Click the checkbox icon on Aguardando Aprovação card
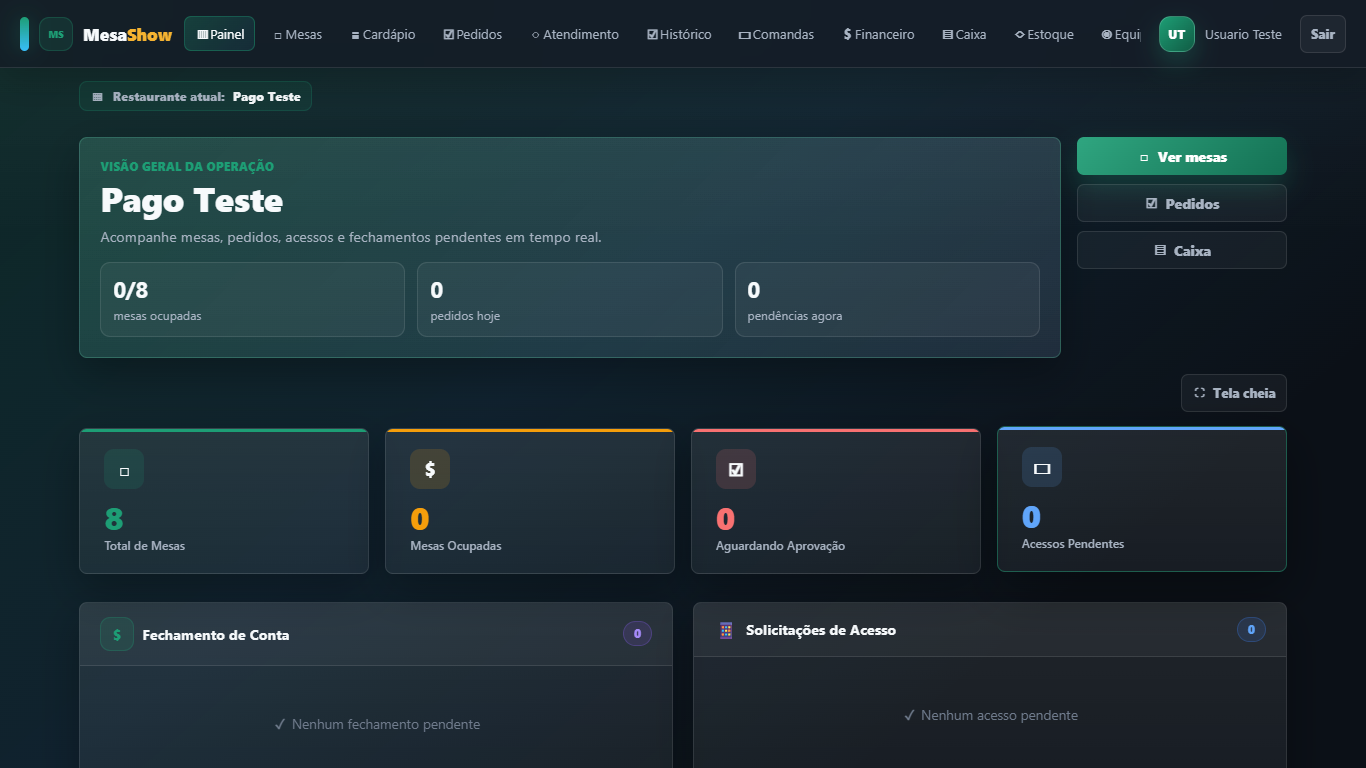This screenshot has width=1366, height=768. 736,470
